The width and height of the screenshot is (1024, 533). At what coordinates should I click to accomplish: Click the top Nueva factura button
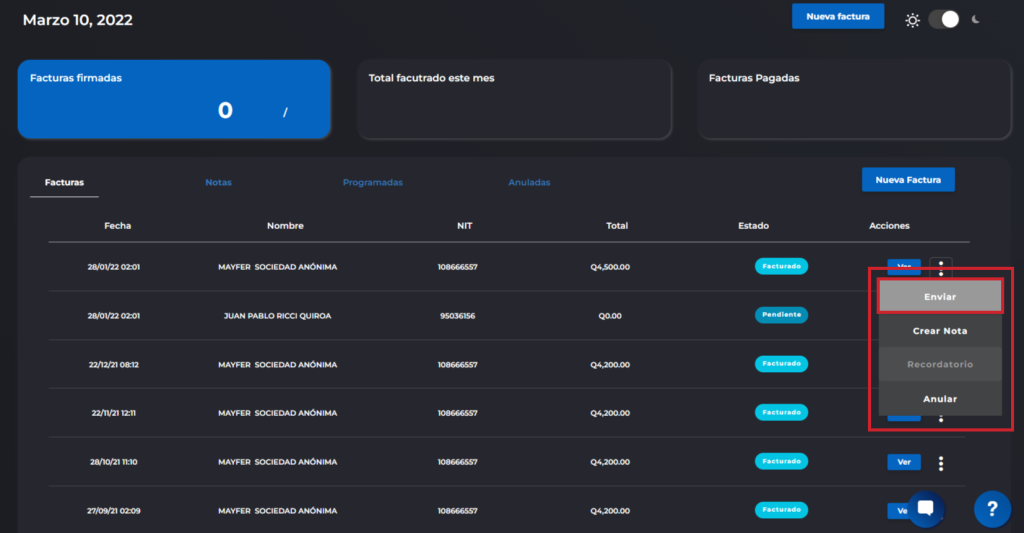click(x=837, y=17)
